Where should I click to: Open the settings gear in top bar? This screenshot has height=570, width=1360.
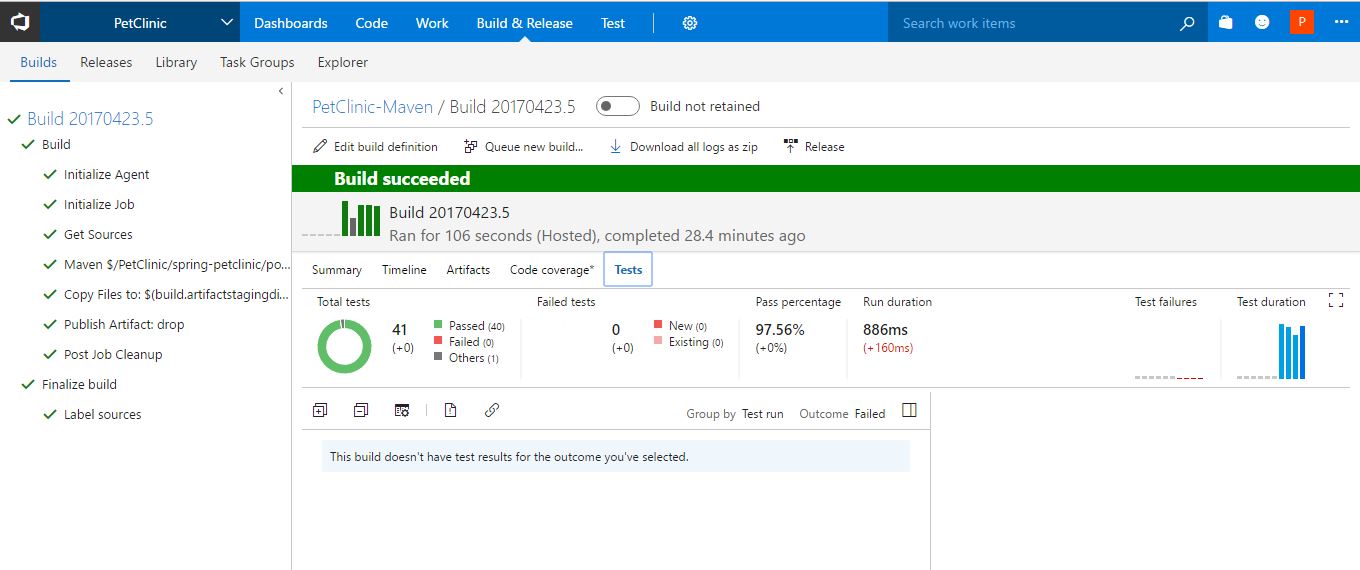pos(690,23)
